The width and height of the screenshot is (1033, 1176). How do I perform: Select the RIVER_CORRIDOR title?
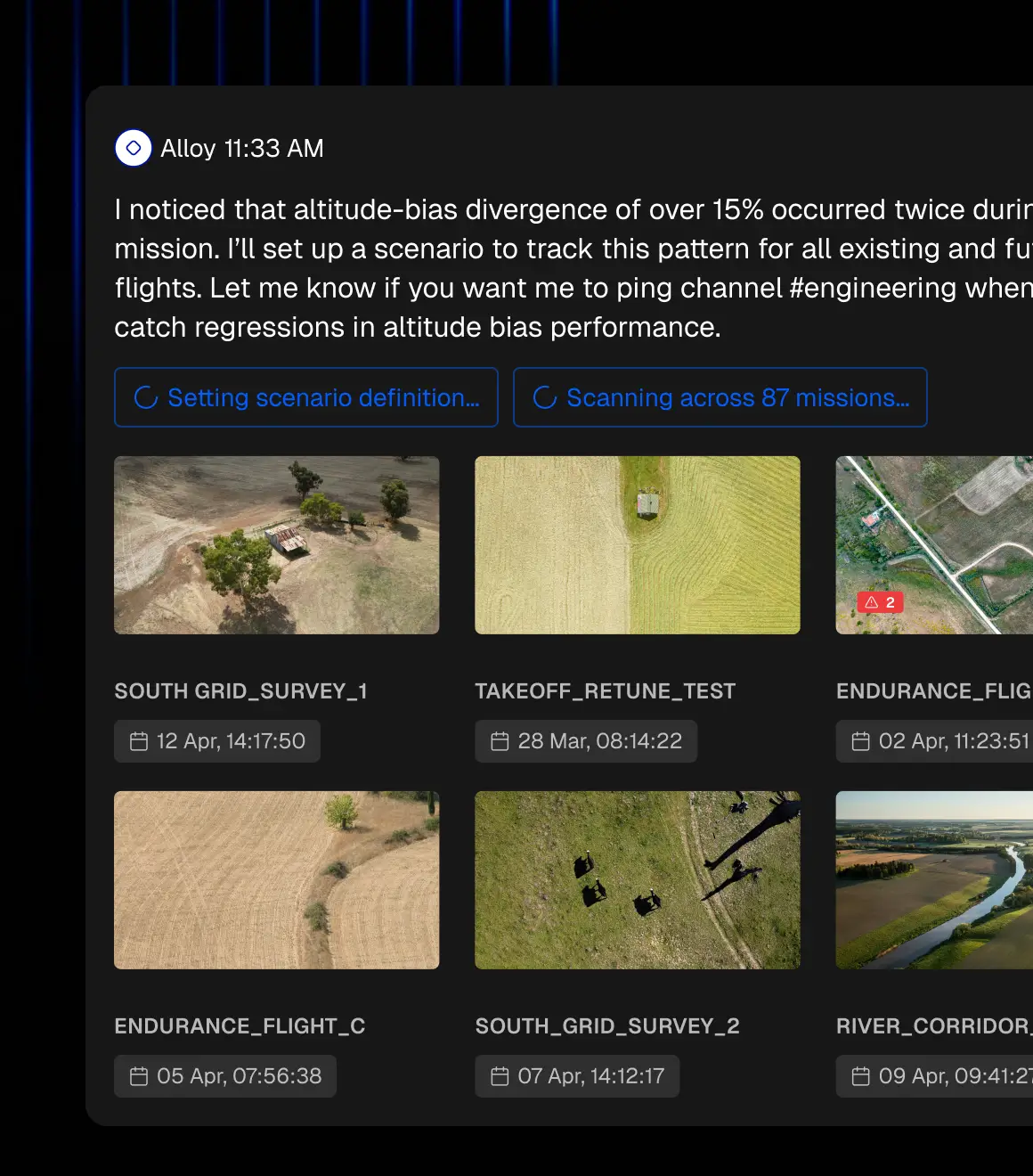934,1026
